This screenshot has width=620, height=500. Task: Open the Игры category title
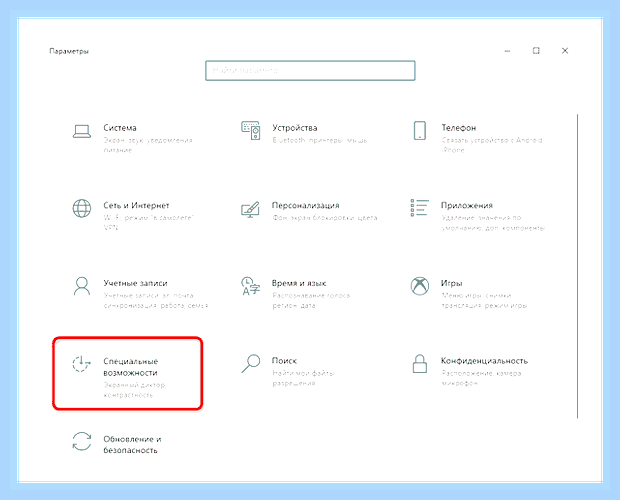[452, 283]
